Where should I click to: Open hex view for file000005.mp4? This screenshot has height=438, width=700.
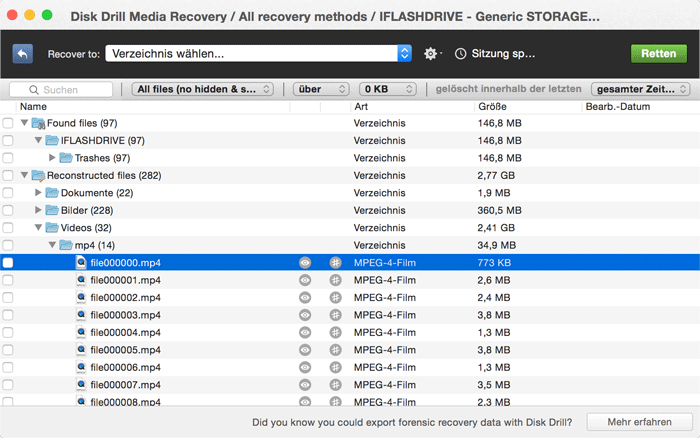(x=335, y=350)
